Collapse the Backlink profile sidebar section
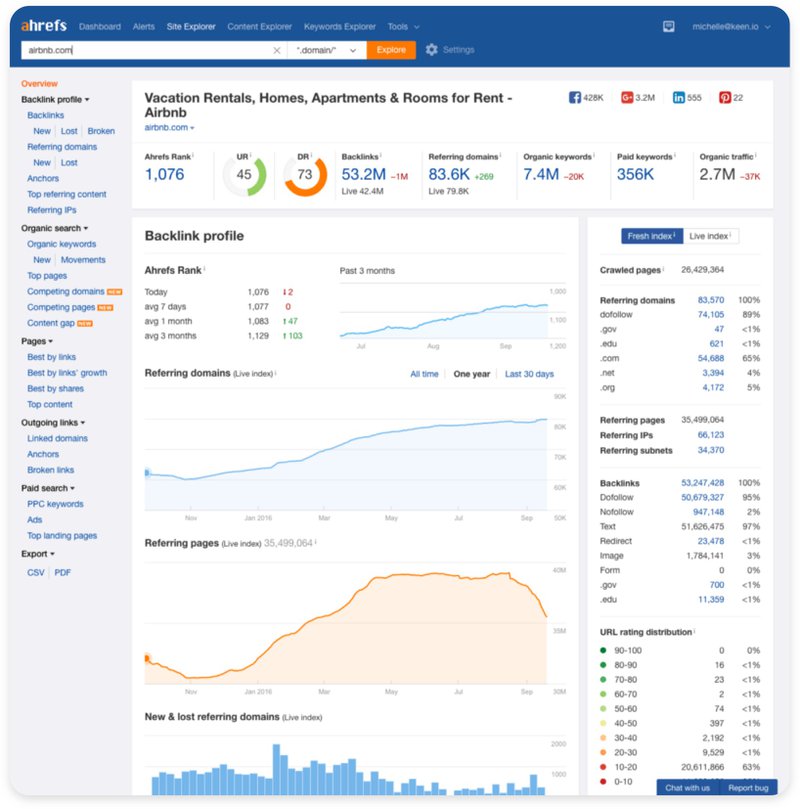The height and width of the screenshot is (809, 800). 55,99
